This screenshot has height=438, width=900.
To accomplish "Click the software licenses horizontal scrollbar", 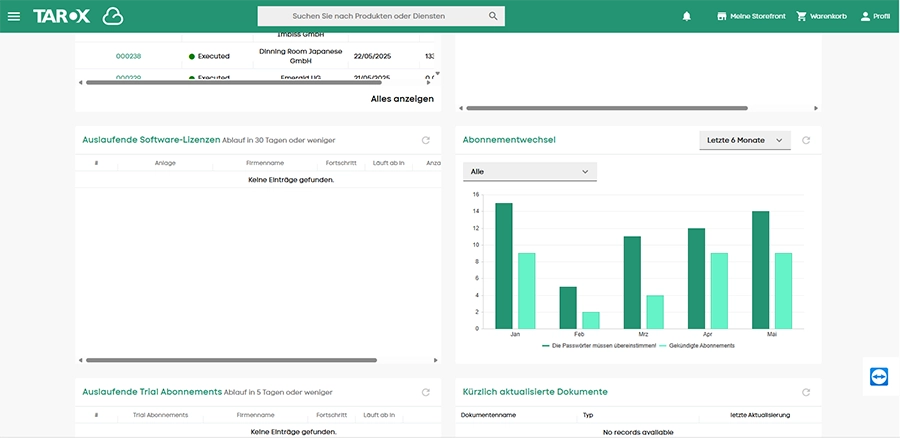I will 231,360.
